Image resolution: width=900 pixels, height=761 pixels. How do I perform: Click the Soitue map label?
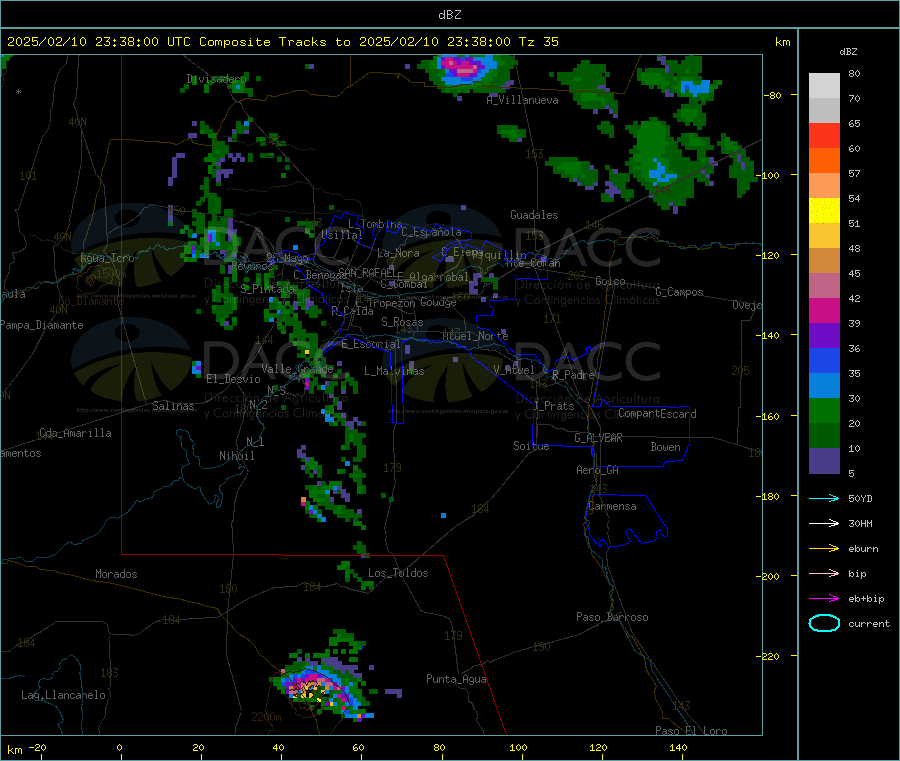point(531,446)
